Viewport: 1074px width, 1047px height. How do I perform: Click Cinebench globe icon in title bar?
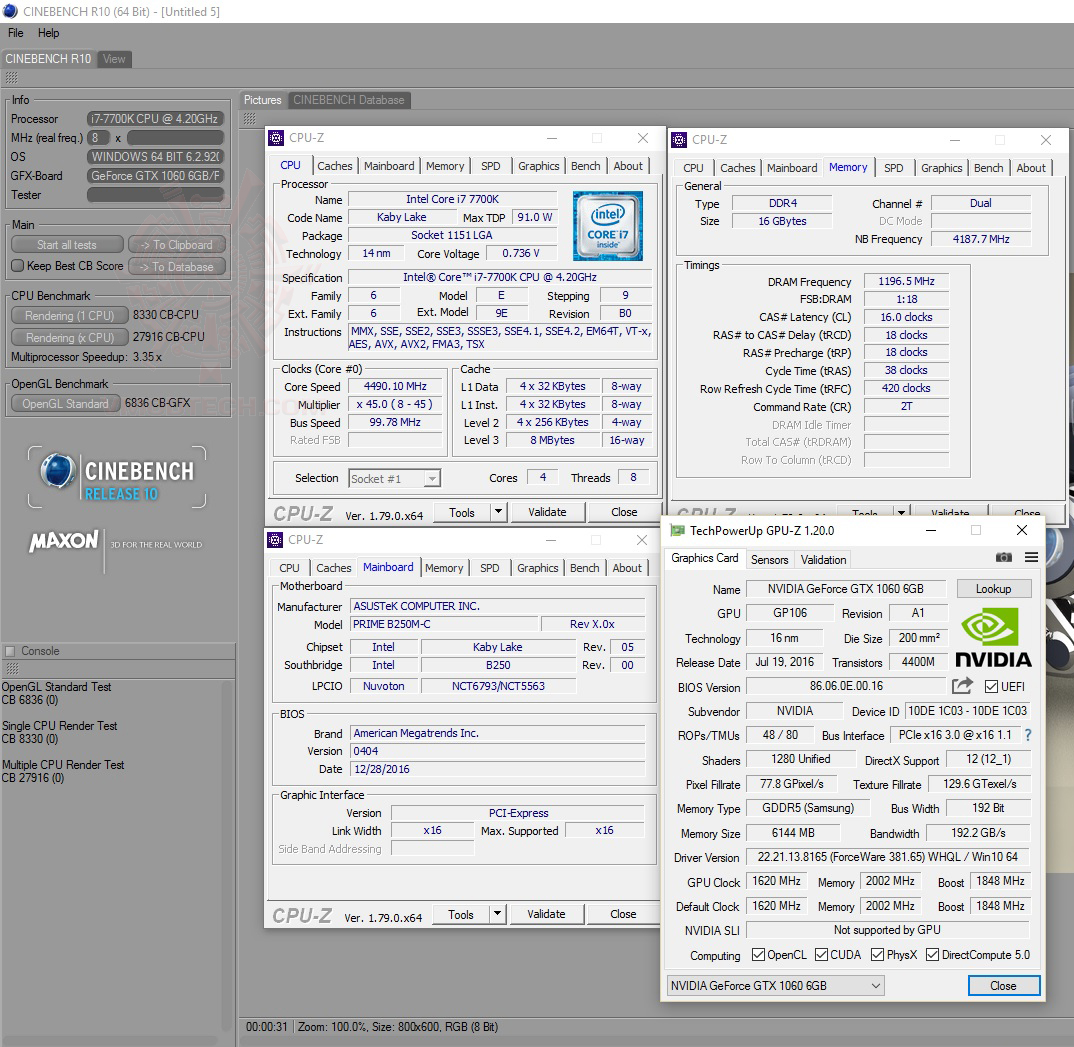10,11
